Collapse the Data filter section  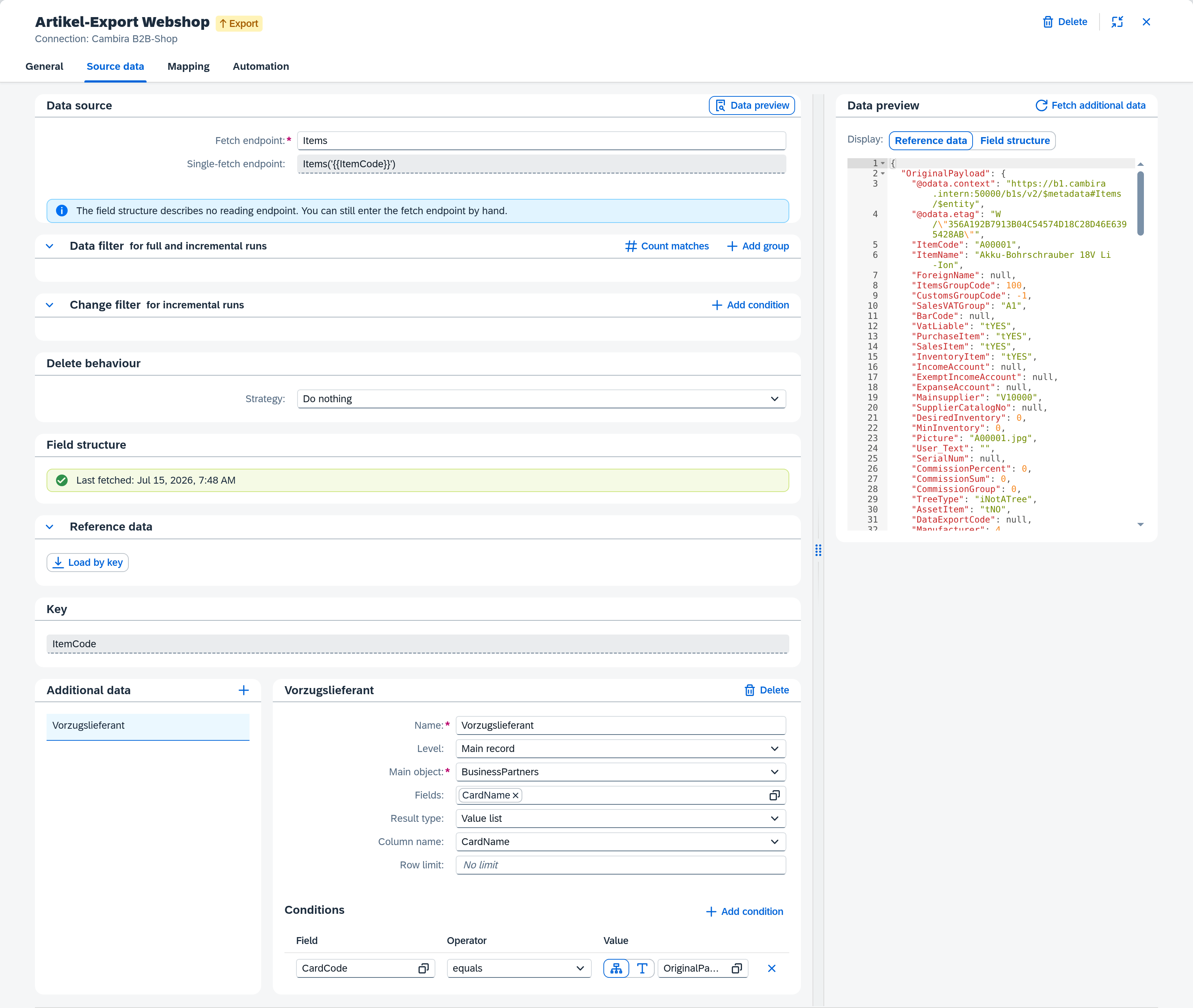50,246
